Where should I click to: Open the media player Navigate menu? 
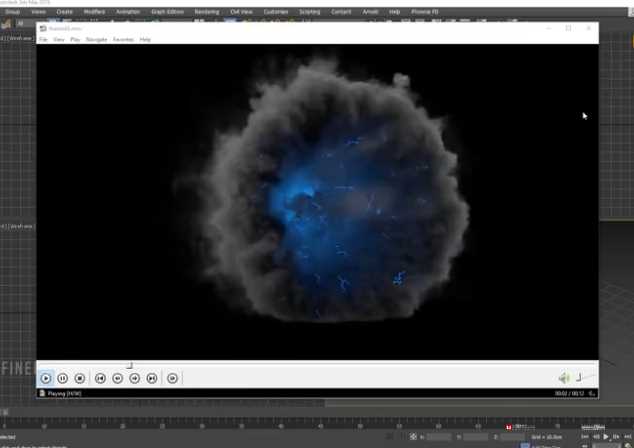pyautogui.click(x=96, y=39)
